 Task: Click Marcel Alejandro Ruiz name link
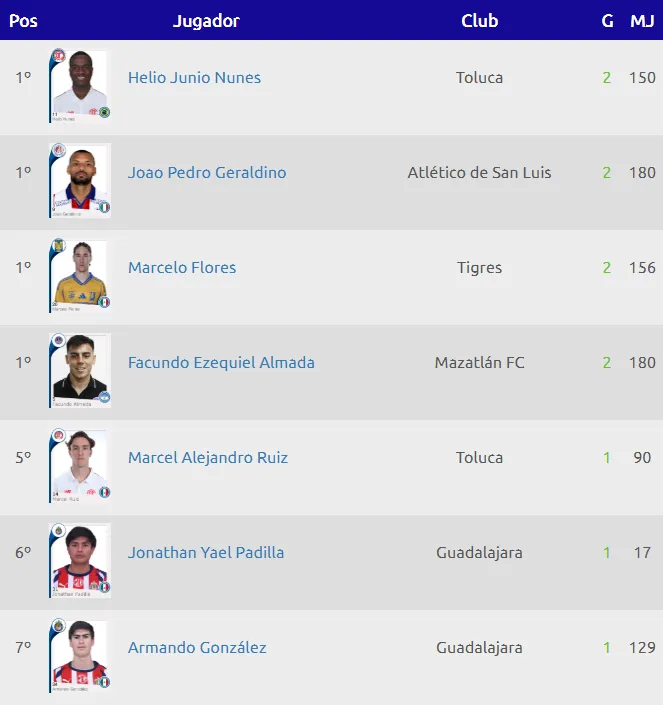click(x=208, y=458)
